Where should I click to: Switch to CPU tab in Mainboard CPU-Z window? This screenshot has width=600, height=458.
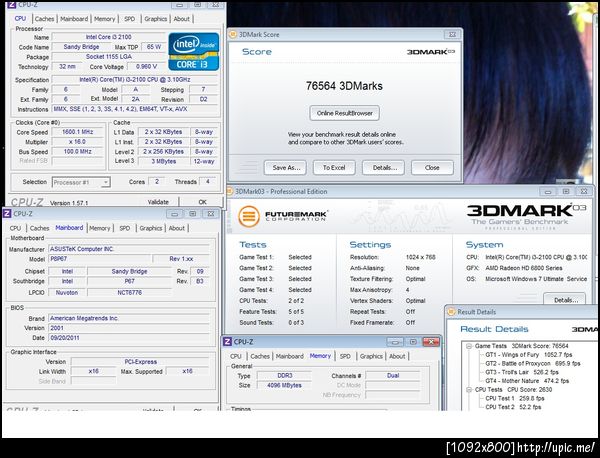[15, 228]
